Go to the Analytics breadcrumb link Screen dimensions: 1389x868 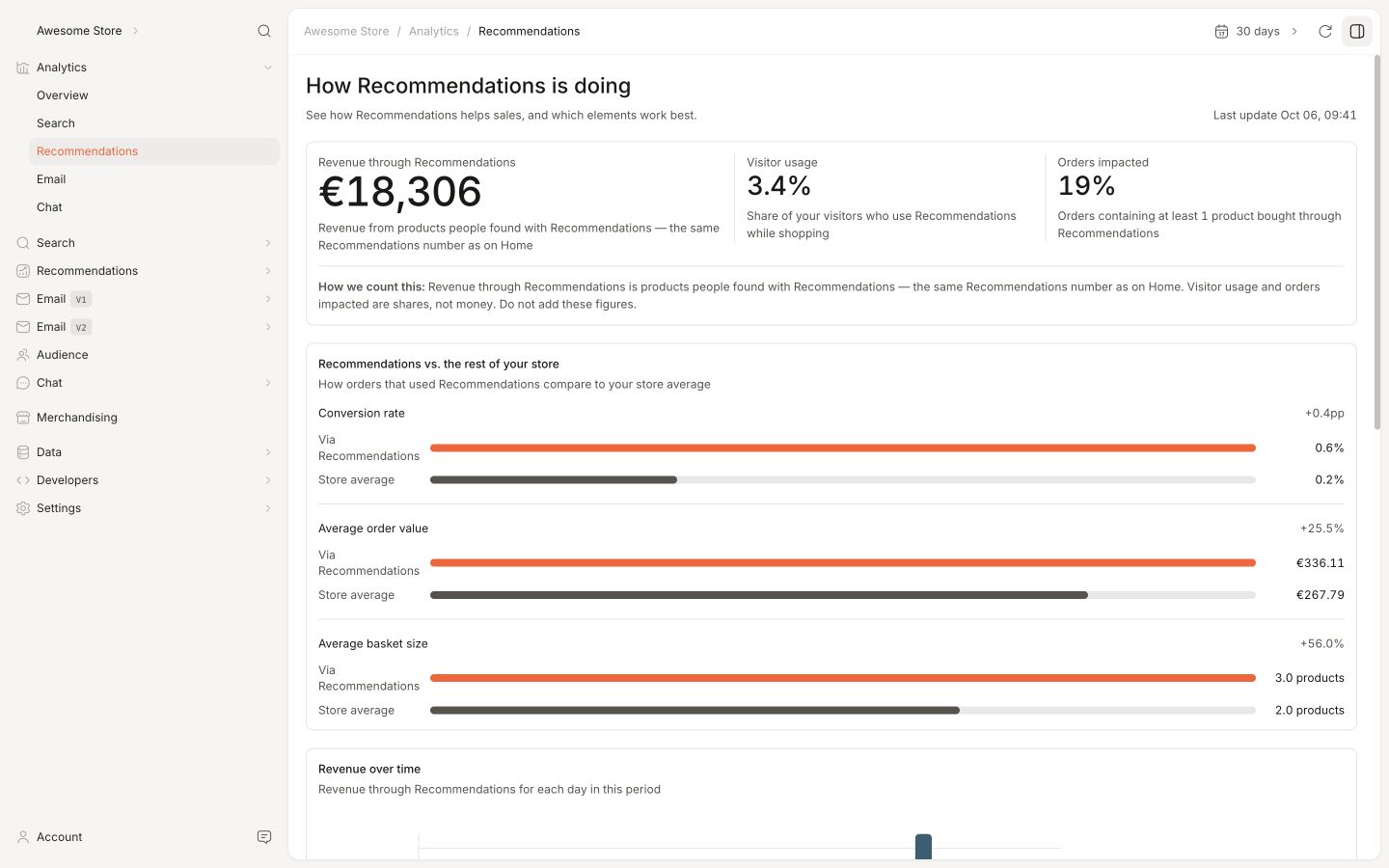(x=434, y=31)
